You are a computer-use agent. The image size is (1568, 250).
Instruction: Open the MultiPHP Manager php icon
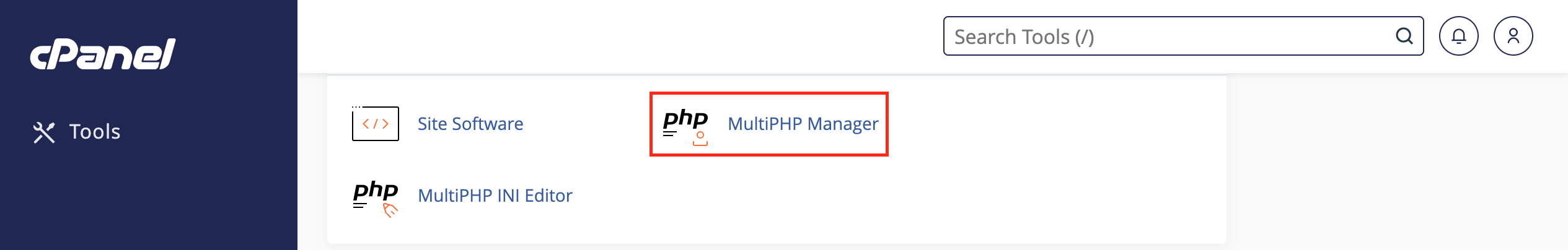coord(685,126)
